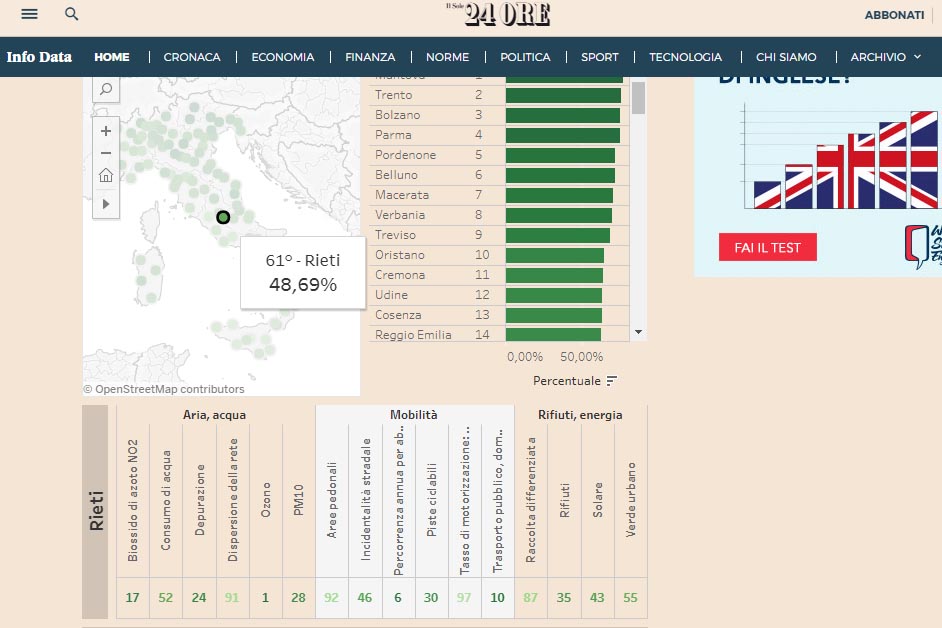Select the CRONACA menu item
This screenshot has height=628, width=942.
(192, 57)
